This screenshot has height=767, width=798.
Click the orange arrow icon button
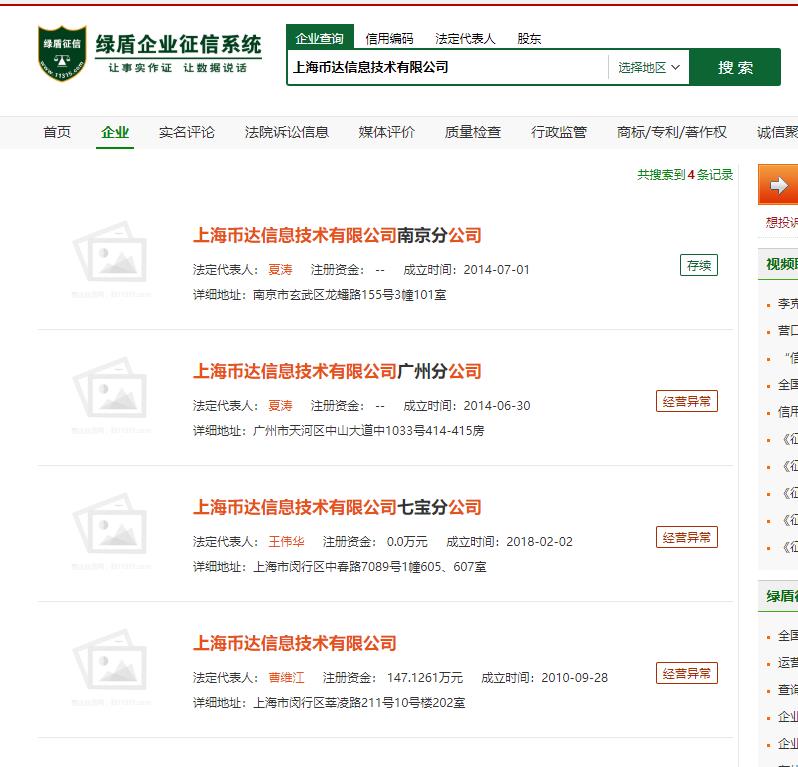778,186
